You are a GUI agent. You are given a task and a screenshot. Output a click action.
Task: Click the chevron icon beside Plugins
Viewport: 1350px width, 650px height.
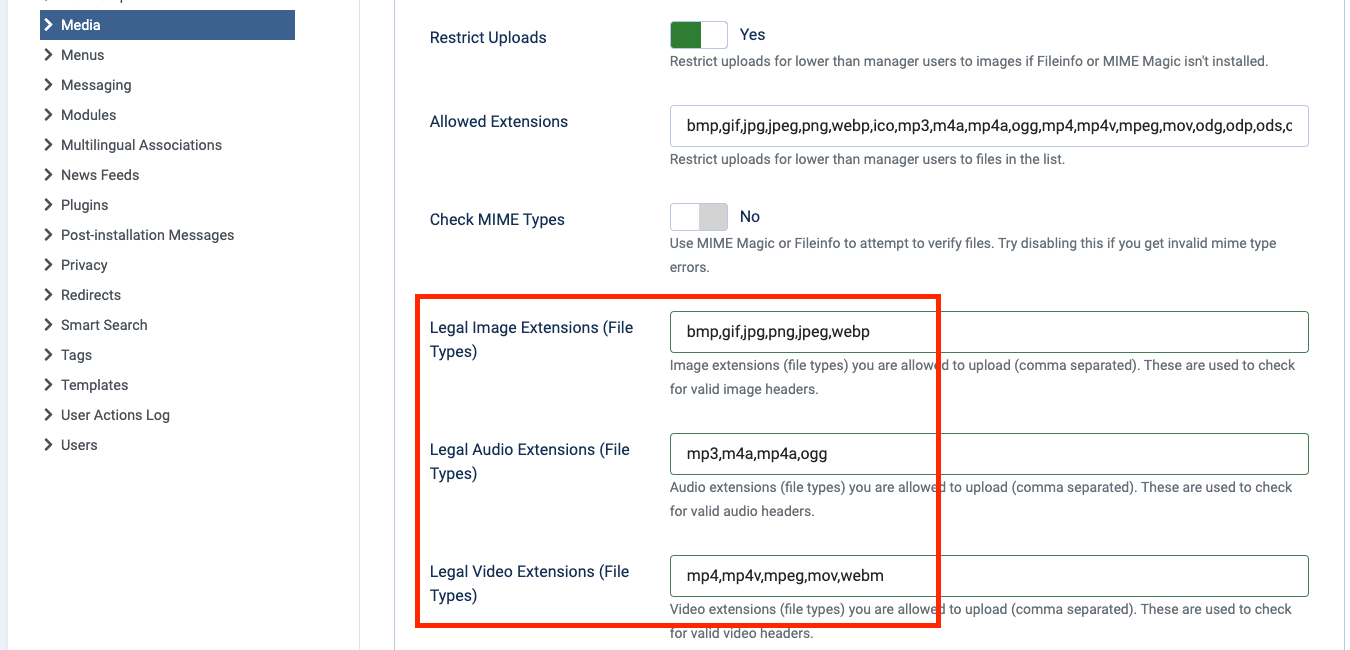(48, 205)
